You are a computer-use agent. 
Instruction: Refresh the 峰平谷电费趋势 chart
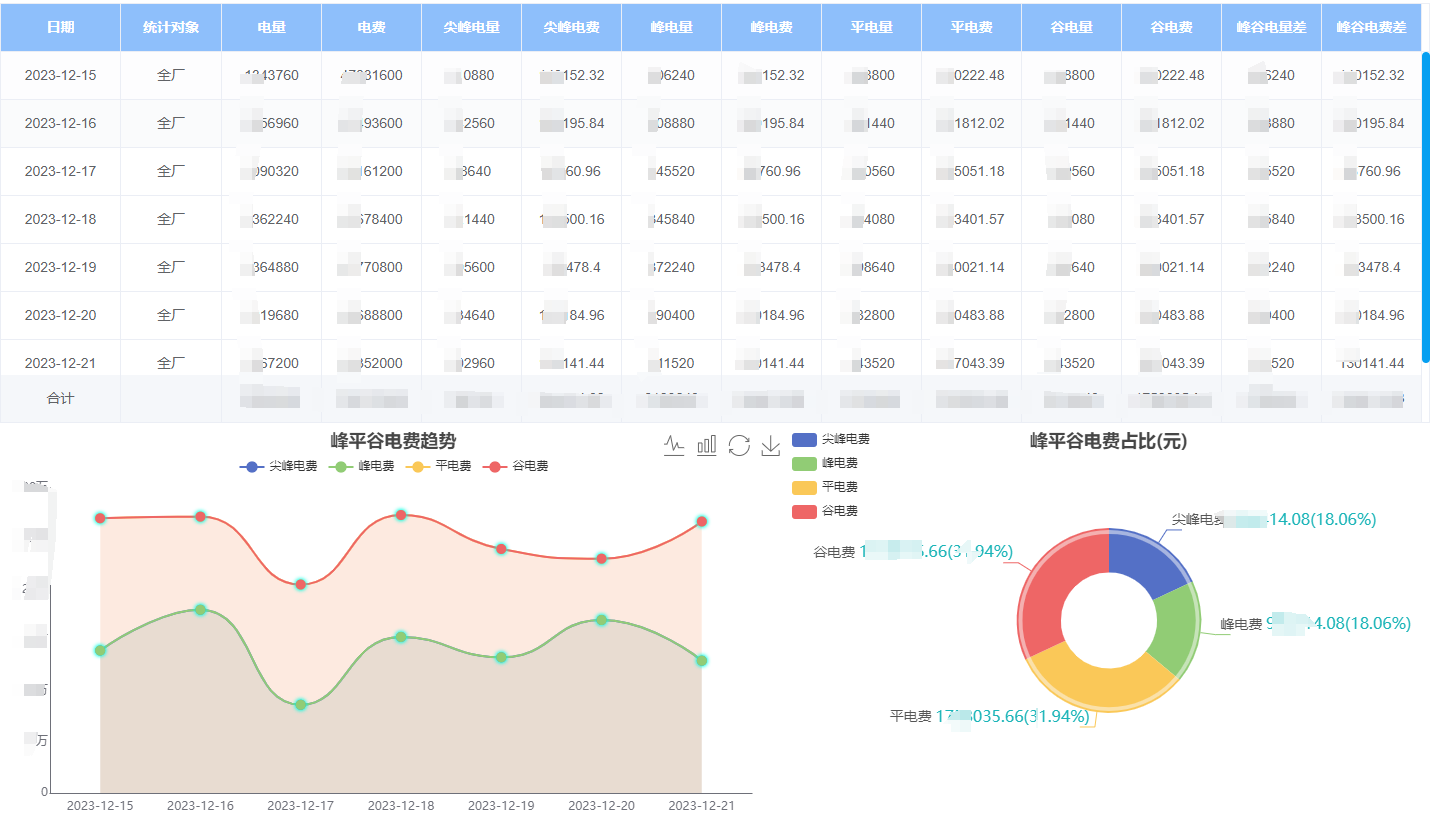click(739, 446)
